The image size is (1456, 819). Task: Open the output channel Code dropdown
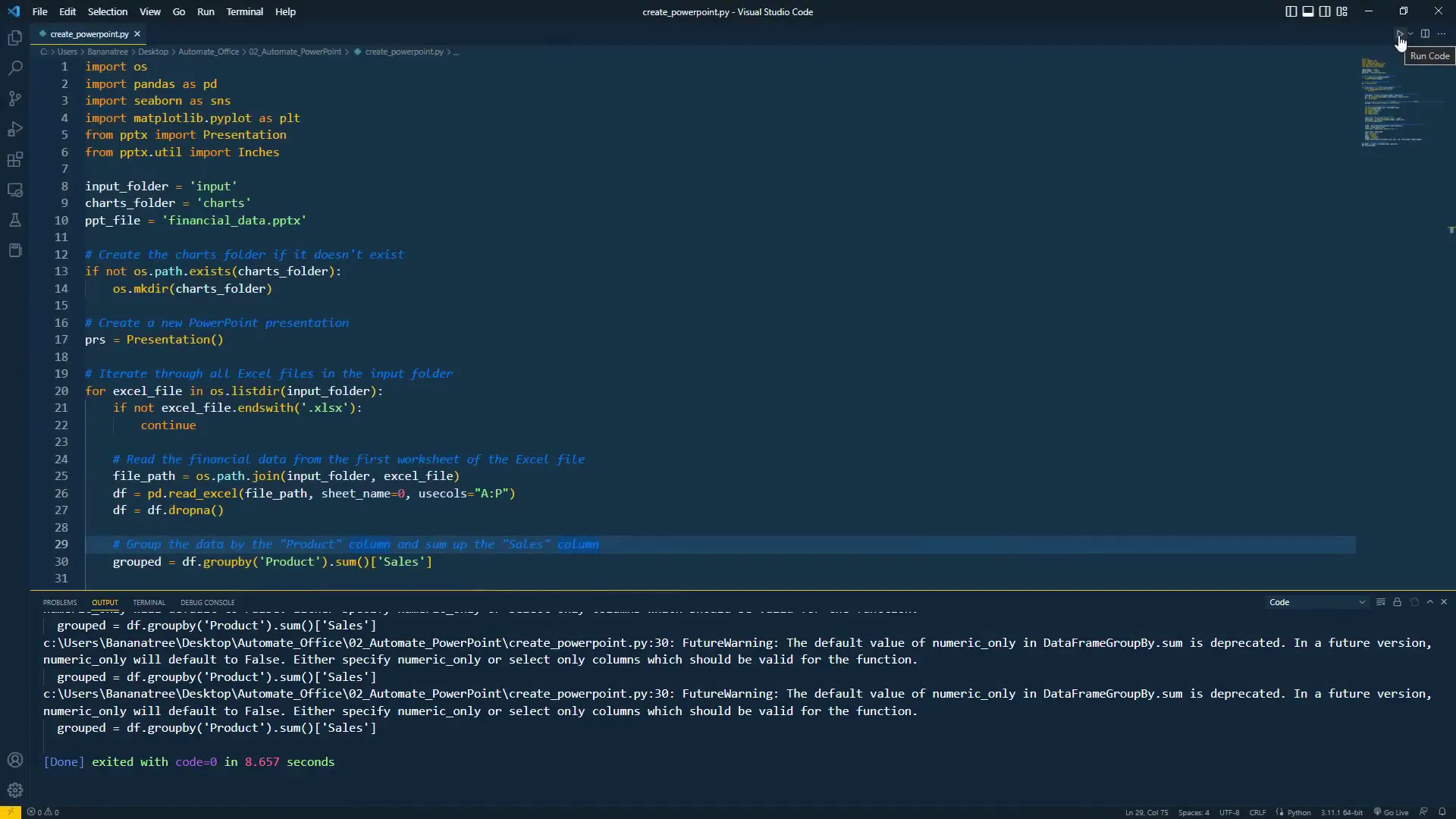1317,602
